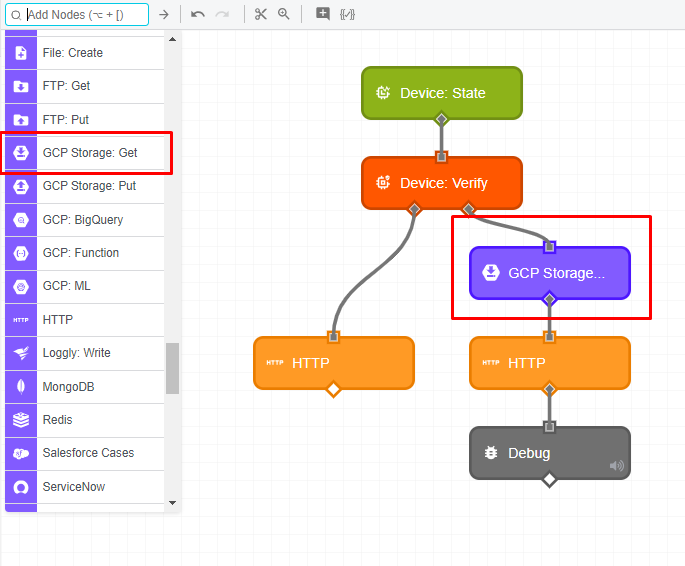Image resolution: width=685 pixels, height=566 pixels.
Task: Click the arrow icon next to search
Action: [x=164, y=15]
